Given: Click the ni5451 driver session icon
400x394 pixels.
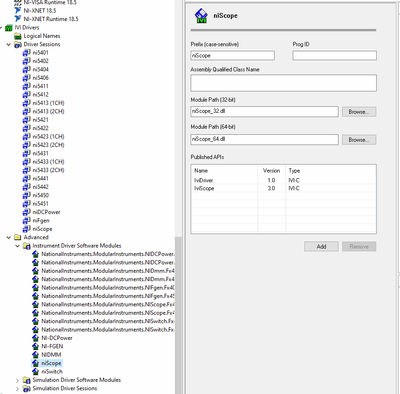Looking at the screenshot, I should coord(27,204).
